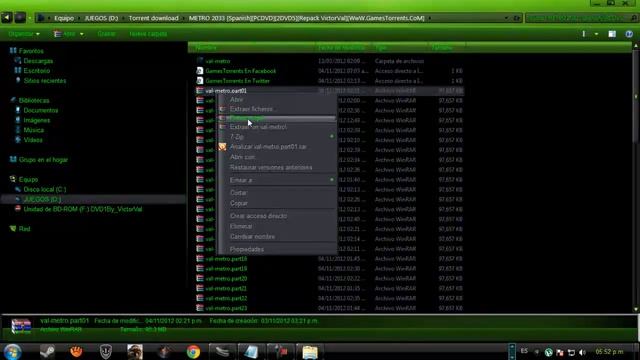The image size is (640, 360).
Task: Click the Nueva carpeta button
Action: (148, 34)
